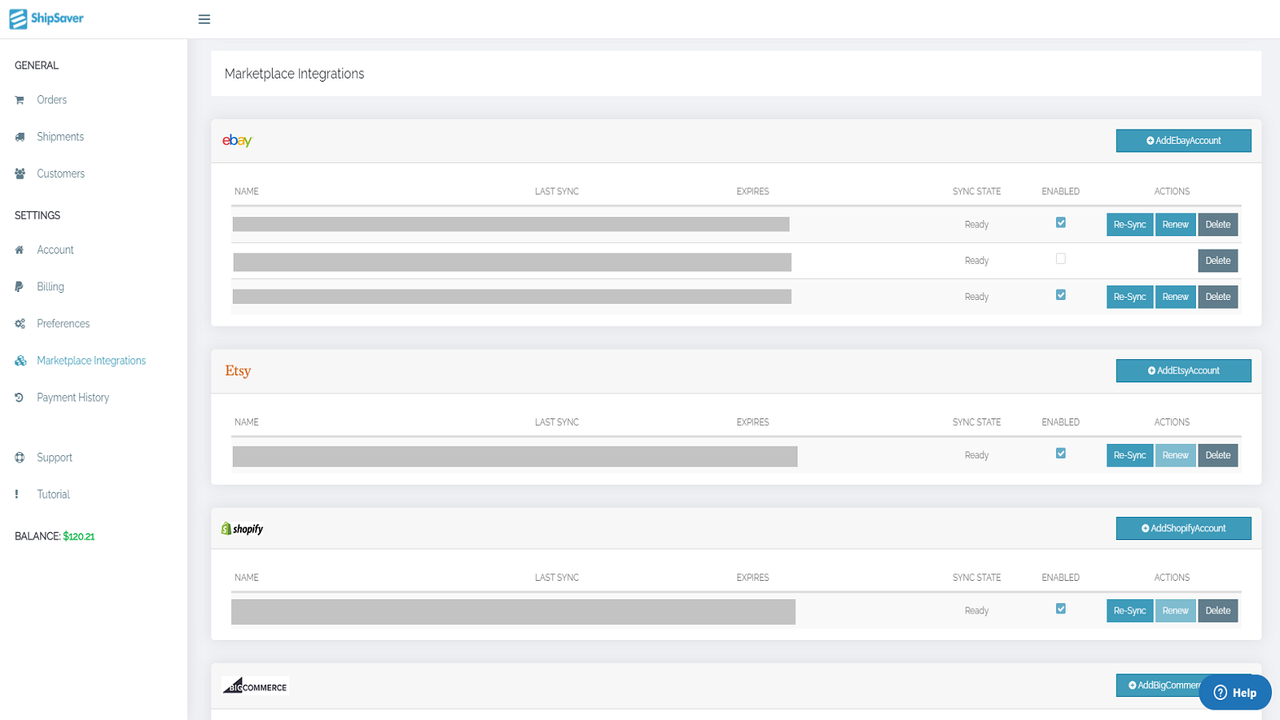The height and width of the screenshot is (720, 1280).
Task: Click the Shipments truck icon
Action: 20,137
